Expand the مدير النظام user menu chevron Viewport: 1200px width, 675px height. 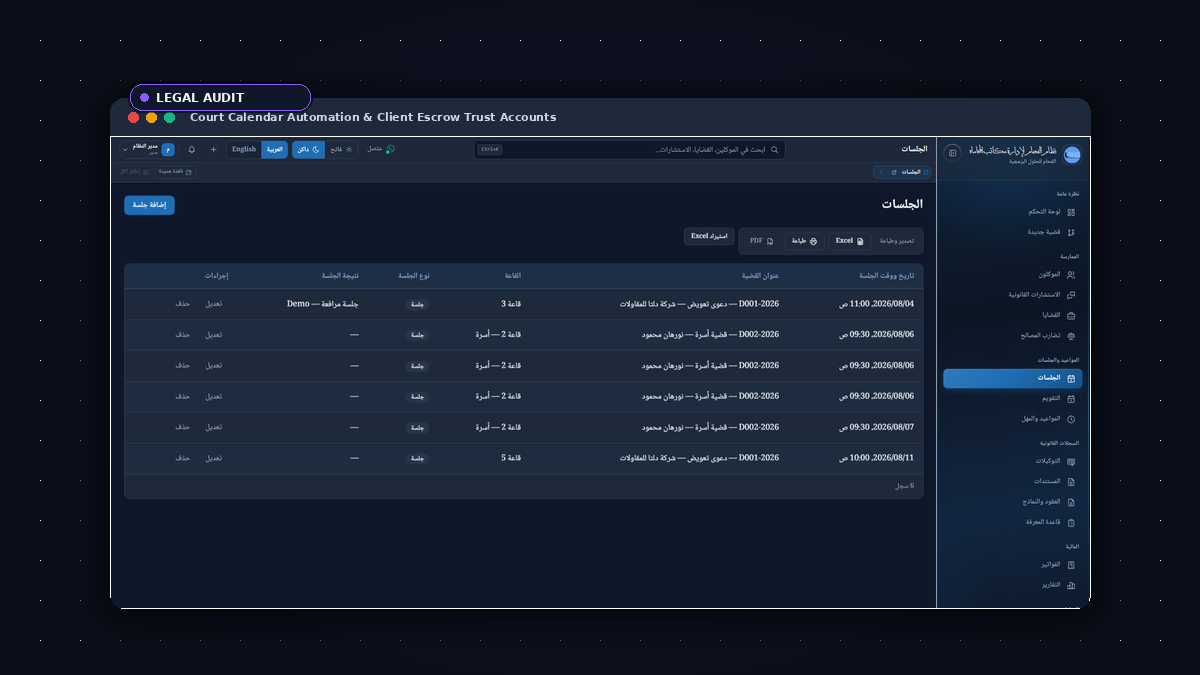(x=125, y=150)
